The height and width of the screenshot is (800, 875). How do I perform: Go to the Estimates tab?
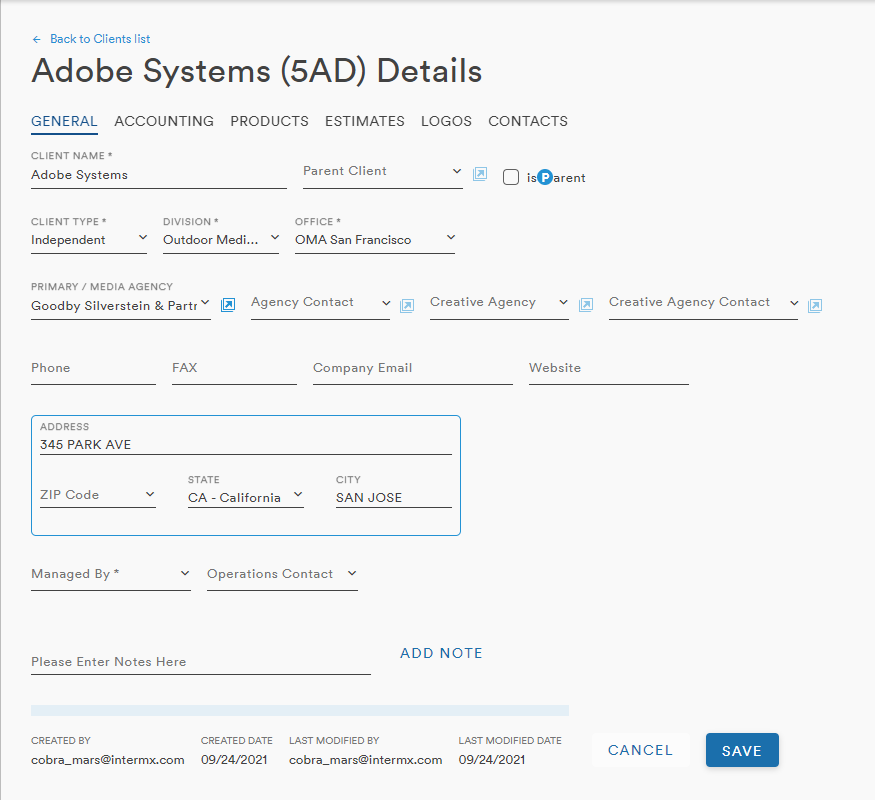(365, 121)
